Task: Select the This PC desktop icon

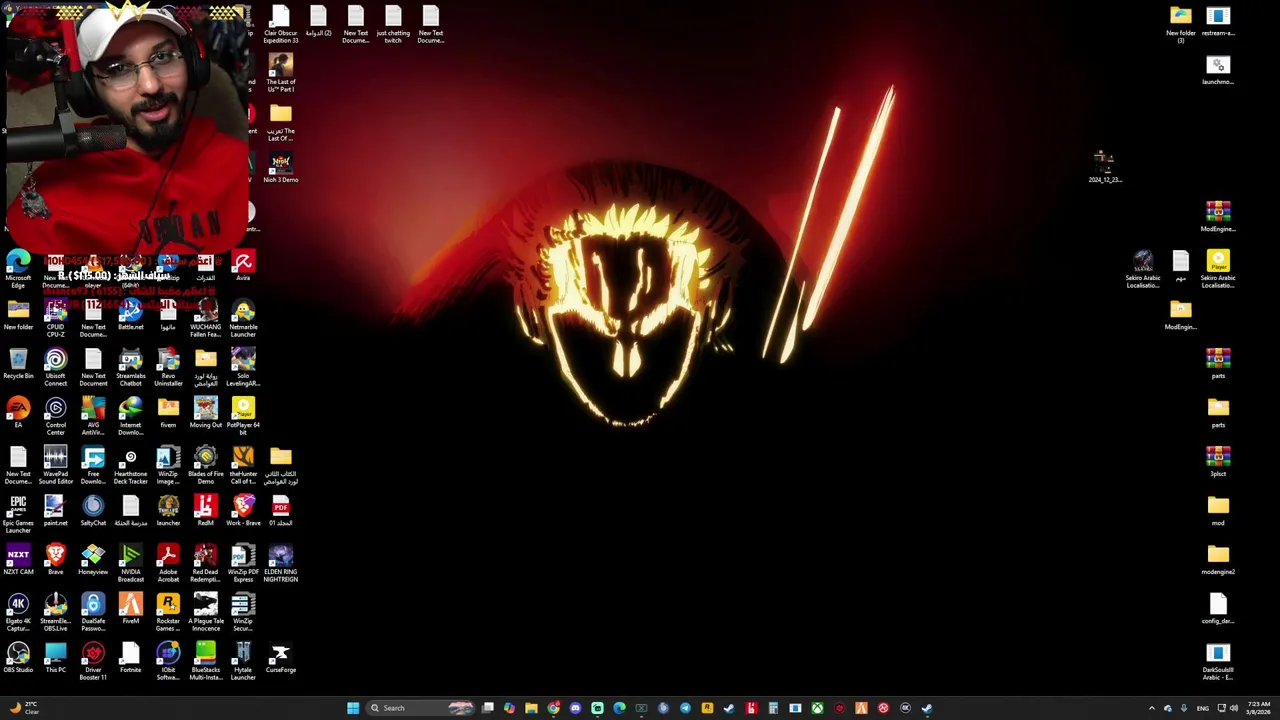Action: pos(56,658)
